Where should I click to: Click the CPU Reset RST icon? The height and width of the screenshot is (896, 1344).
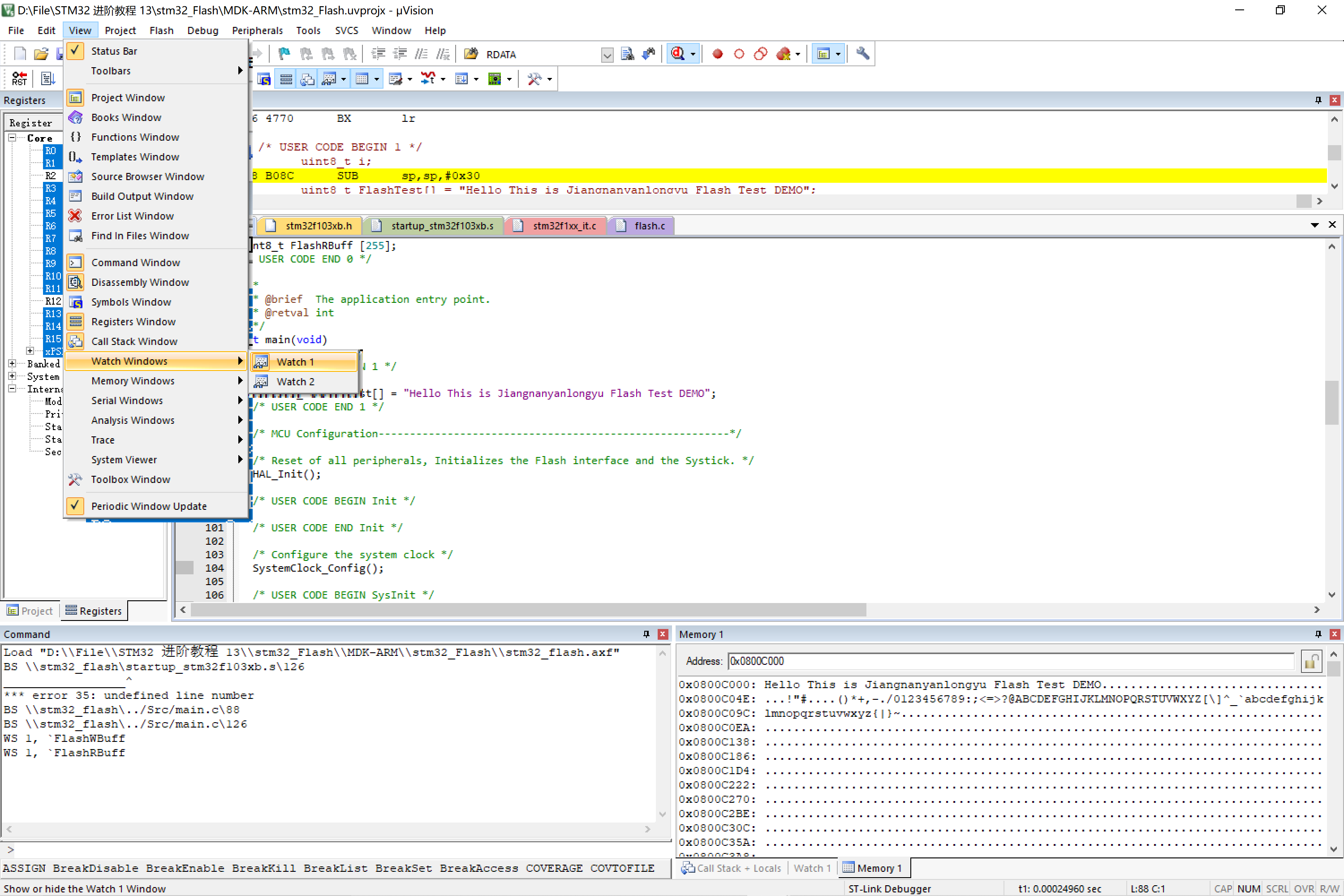(x=19, y=79)
